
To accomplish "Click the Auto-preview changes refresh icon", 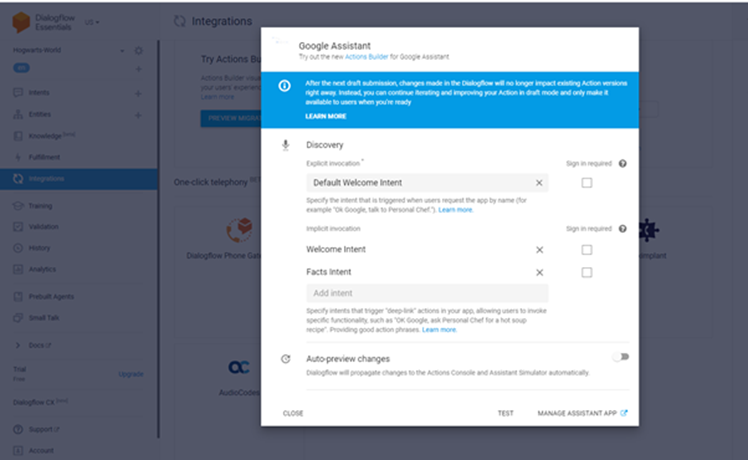I will pos(286,359).
